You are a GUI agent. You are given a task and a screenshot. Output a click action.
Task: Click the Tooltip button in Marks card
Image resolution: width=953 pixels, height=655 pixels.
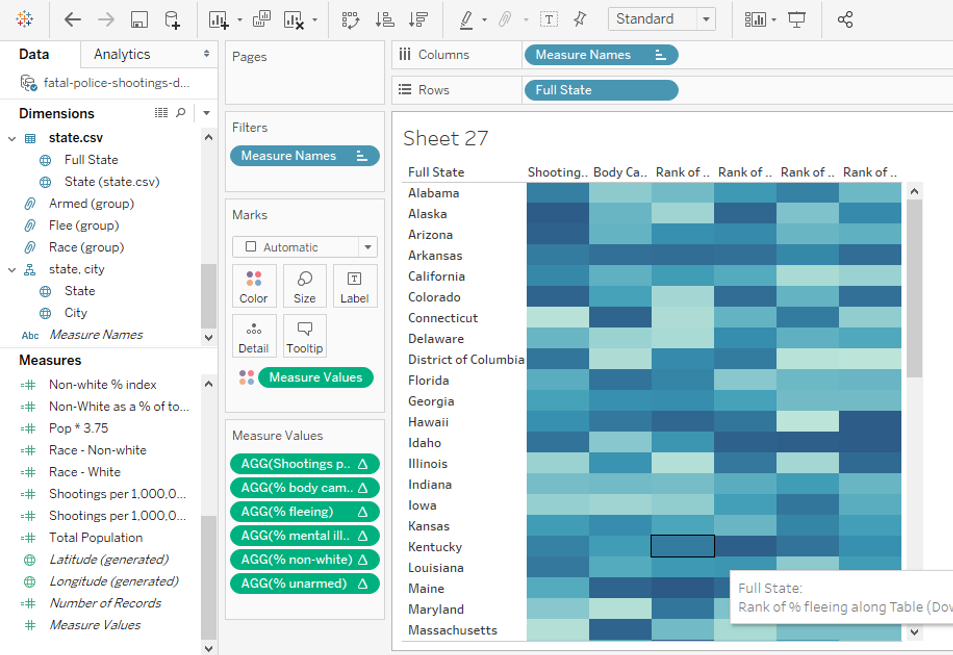click(x=304, y=336)
